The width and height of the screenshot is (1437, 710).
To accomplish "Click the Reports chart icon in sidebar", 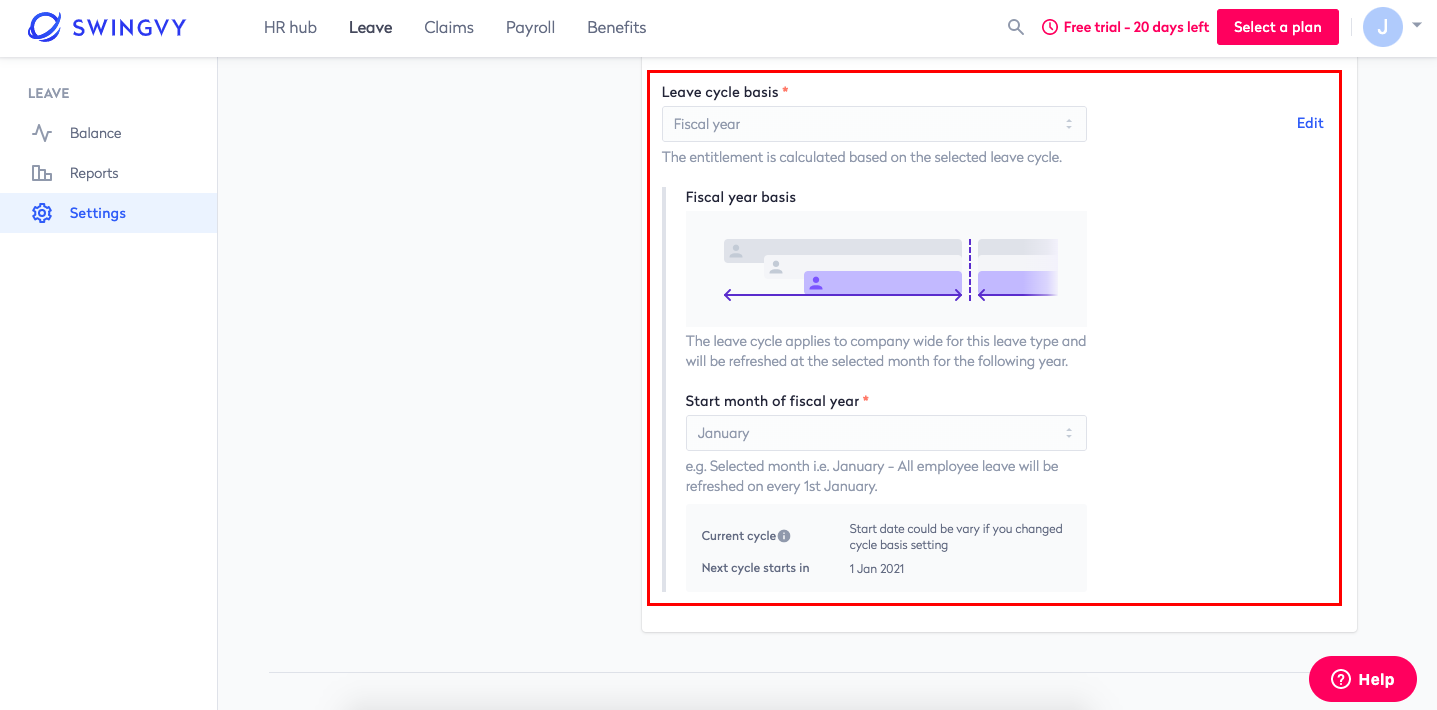I will tap(42, 173).
